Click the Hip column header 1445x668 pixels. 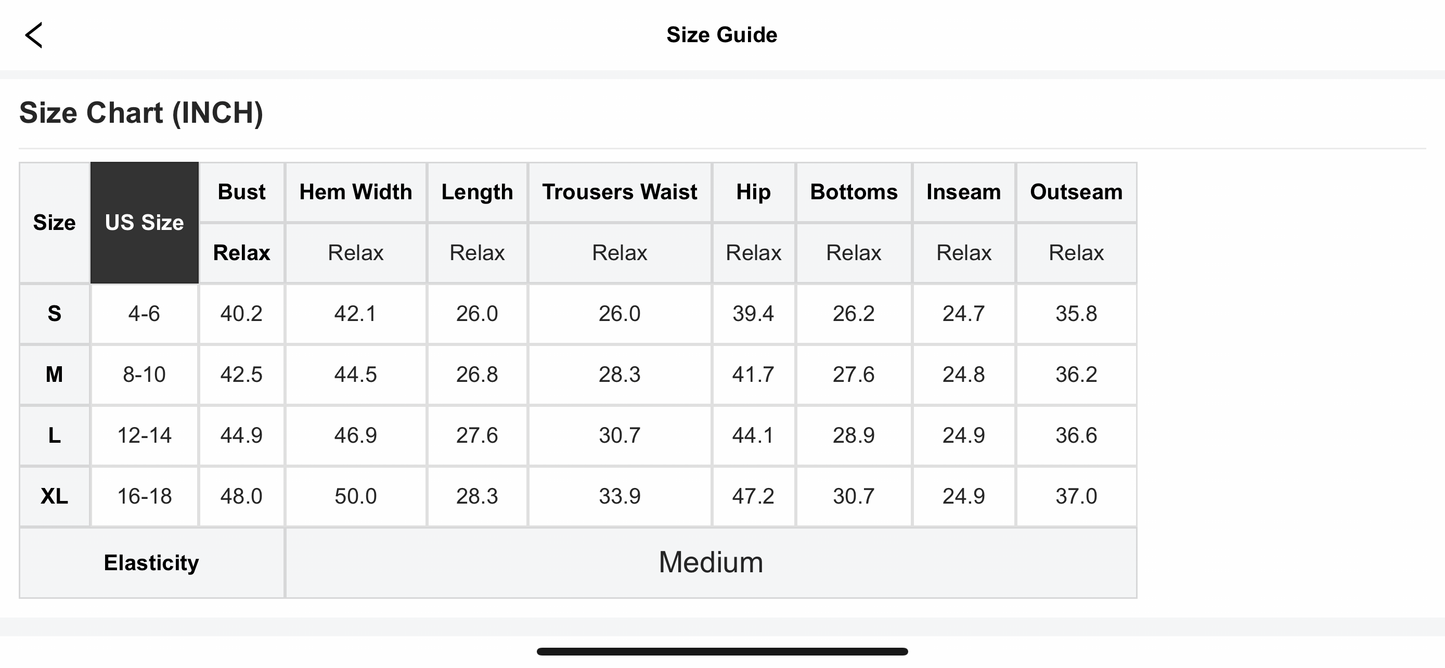pyautogui.click(x=753, y=192)
